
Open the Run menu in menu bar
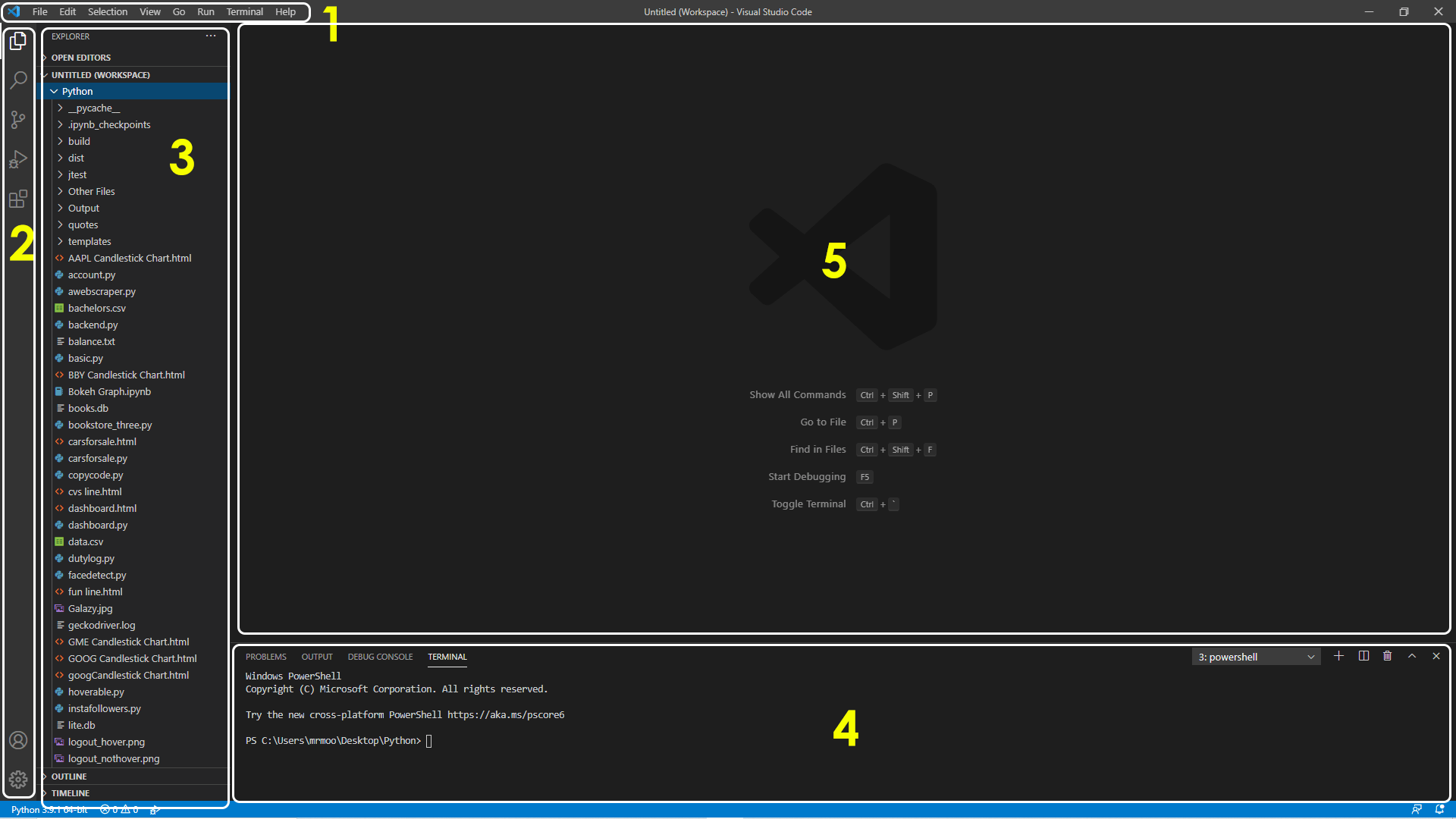tap(205, 11)
